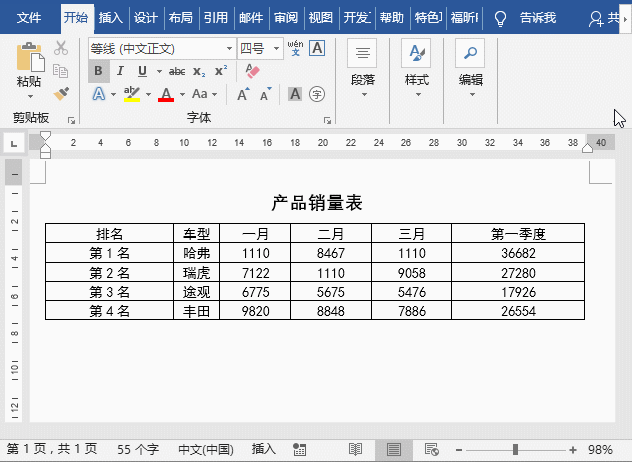The height and width of the screenshot is (462, 632).
Task: Click the phonetic guide wén icon
Action: (x=295, y=47)
